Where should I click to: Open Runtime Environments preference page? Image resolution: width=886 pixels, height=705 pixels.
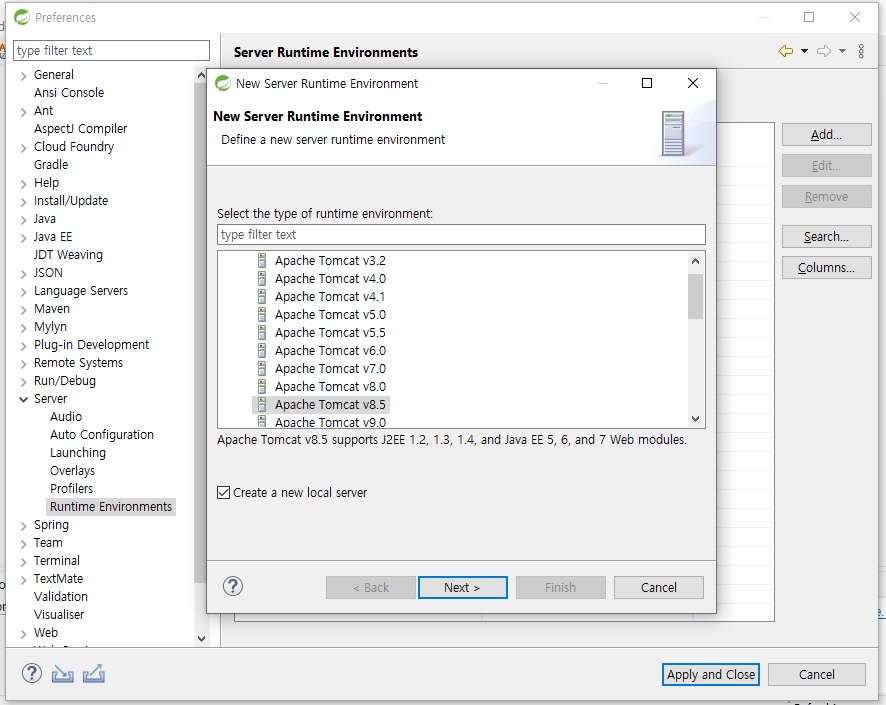[111, 507]
